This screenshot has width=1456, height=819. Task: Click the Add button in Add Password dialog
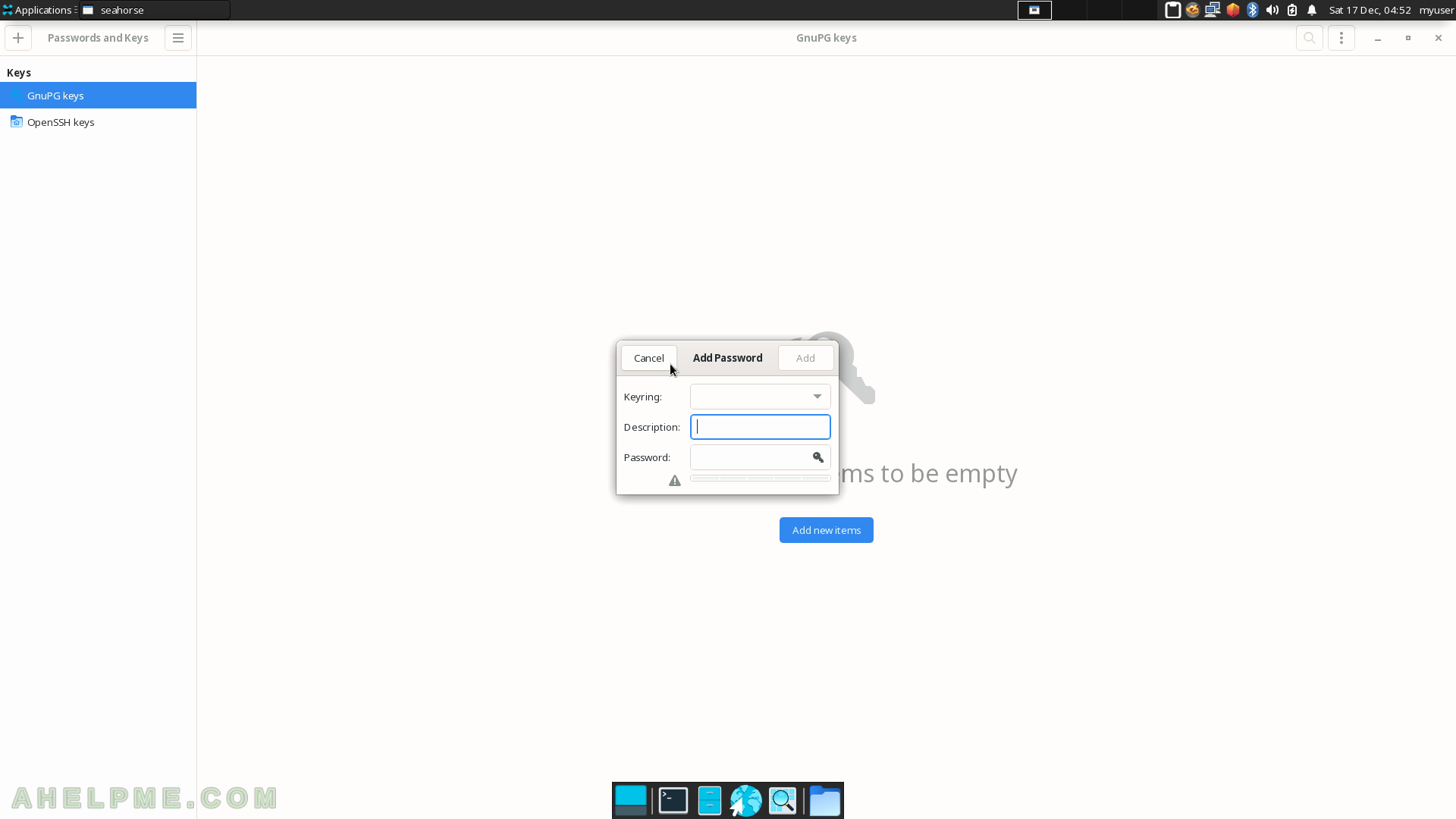click(x=806, y=358)
